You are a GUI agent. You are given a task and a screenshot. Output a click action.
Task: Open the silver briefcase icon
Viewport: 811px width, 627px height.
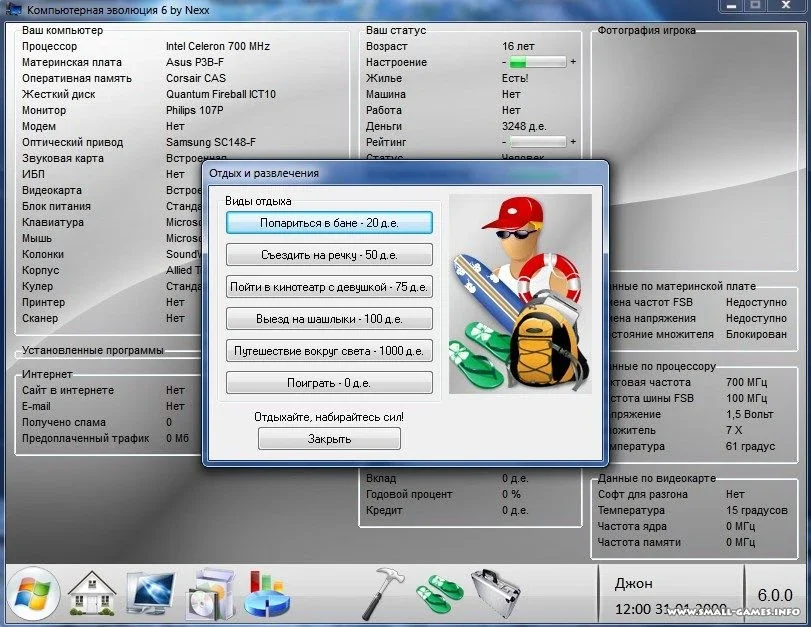click(x=496, y=592)
